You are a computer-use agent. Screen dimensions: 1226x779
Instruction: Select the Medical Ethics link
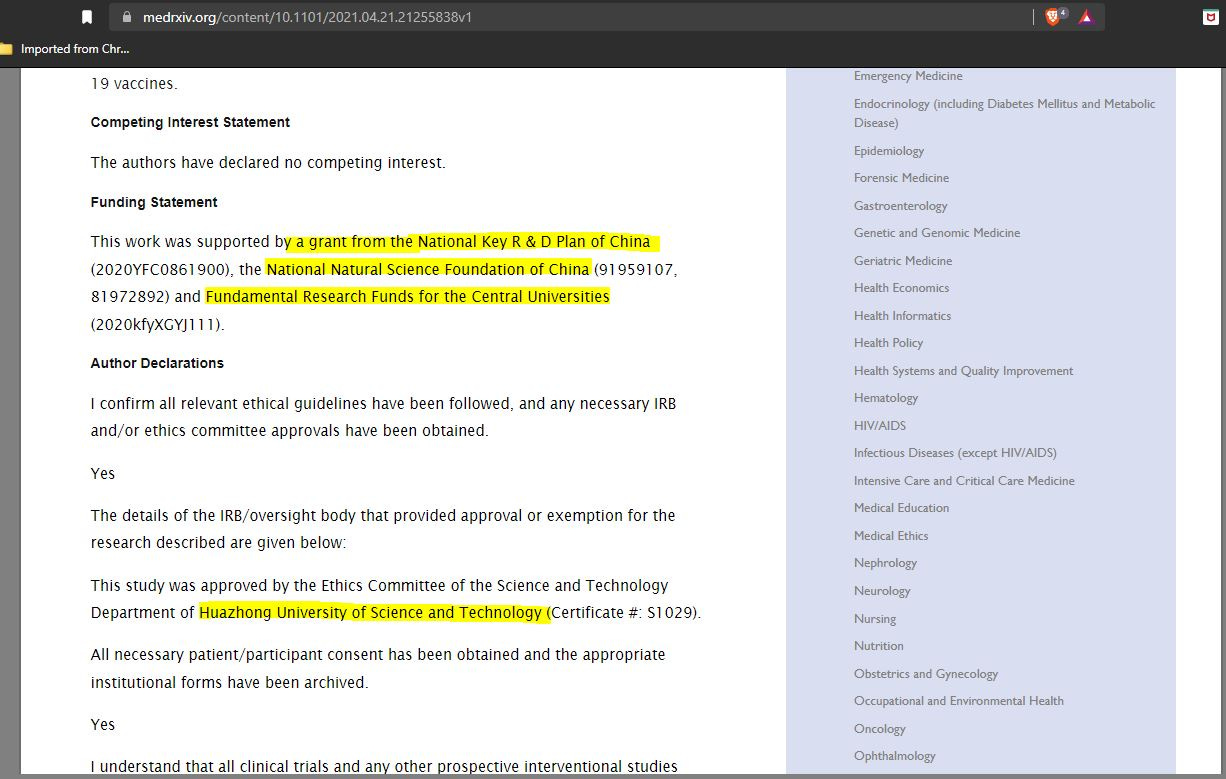pyautogui.click(x=891, y=536)
